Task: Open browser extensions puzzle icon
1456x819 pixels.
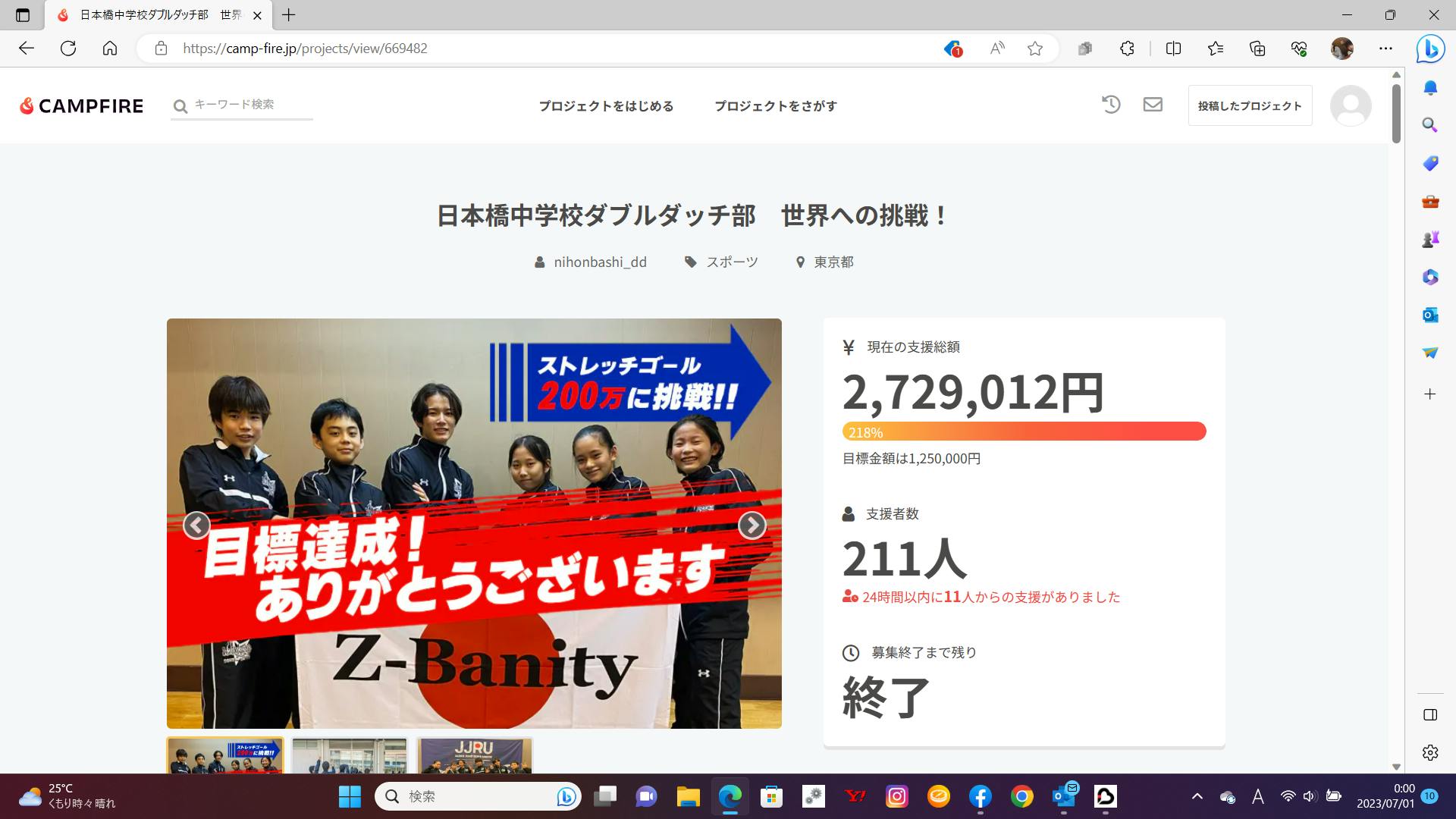Action: click(x=1127, y=49)
